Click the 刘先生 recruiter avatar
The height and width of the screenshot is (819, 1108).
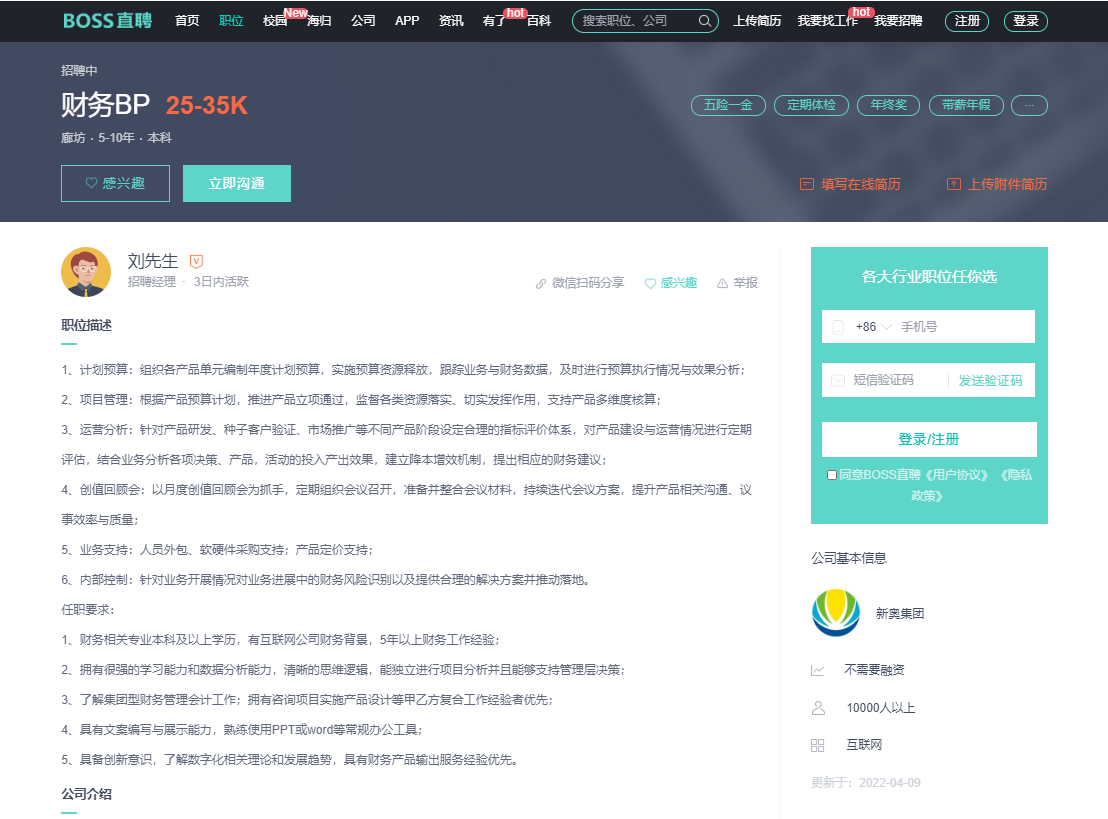pyautogui.click(x=86, y=272)
